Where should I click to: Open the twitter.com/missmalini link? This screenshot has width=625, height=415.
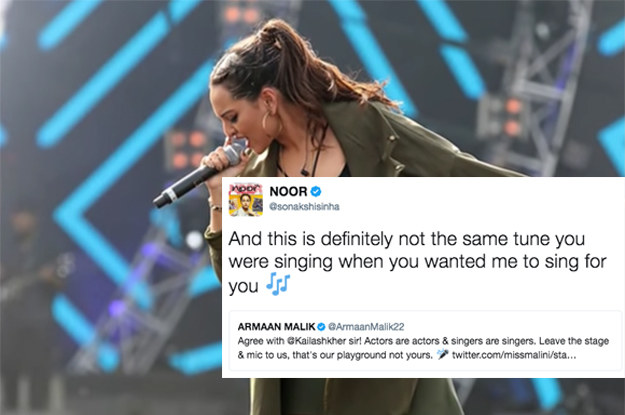tap(514, 355)
